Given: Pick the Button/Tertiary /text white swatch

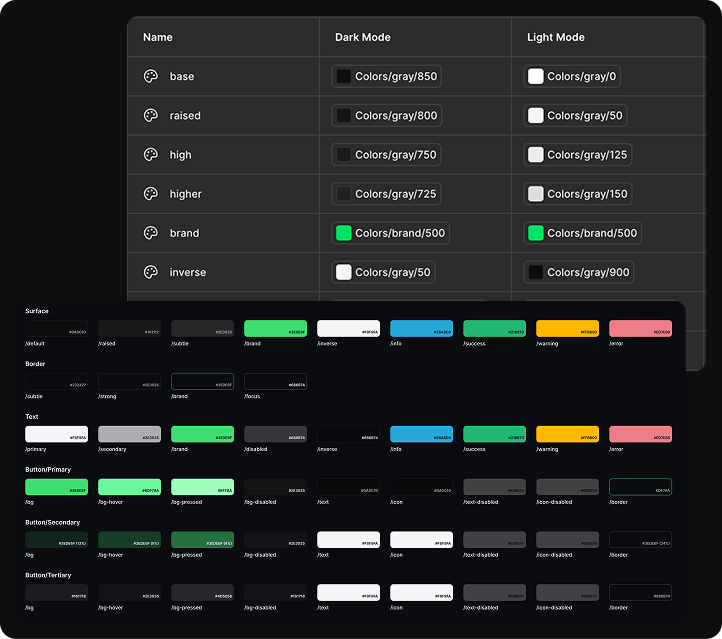Looking at the screenshot, I should point(349,593).
